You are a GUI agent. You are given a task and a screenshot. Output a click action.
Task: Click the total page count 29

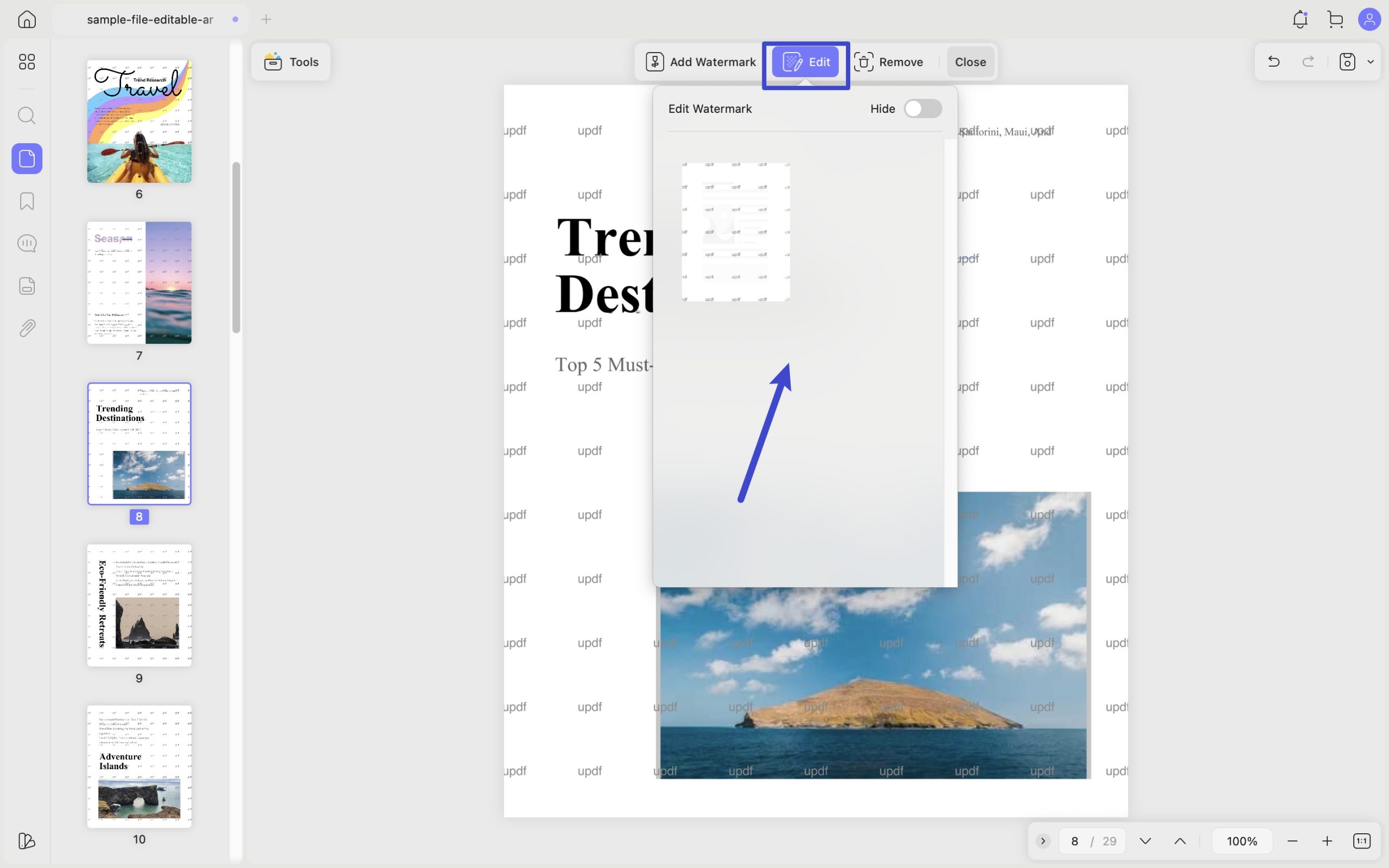pyautogui.click(x=1110, y=841)
